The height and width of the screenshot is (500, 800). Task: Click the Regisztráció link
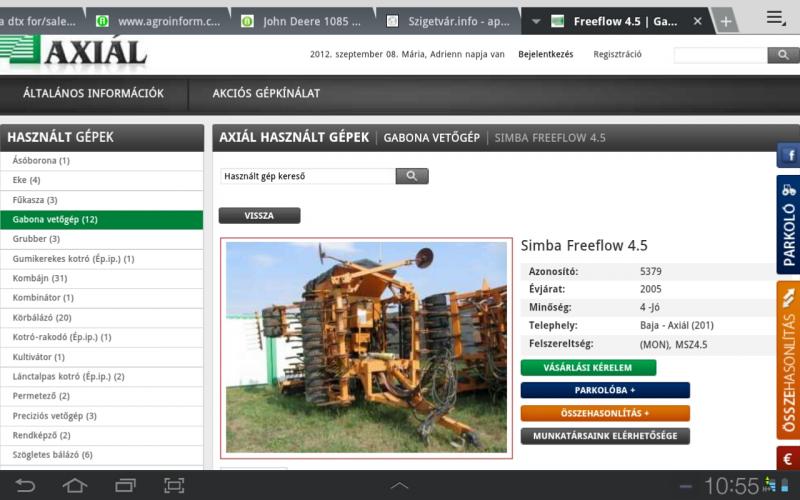(617, 54)
